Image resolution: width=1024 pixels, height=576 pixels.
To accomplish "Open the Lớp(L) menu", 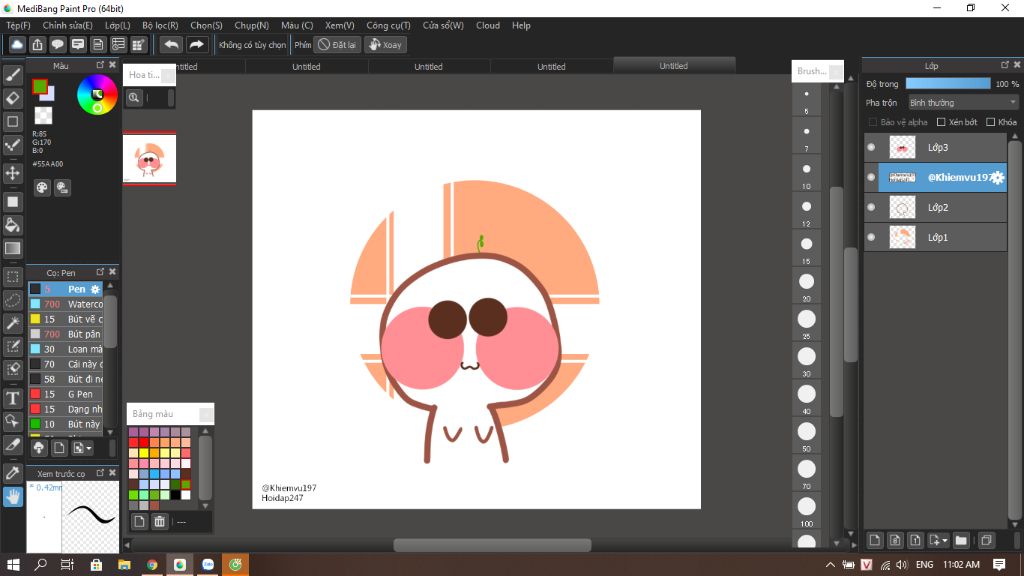I will coord(118,25).
